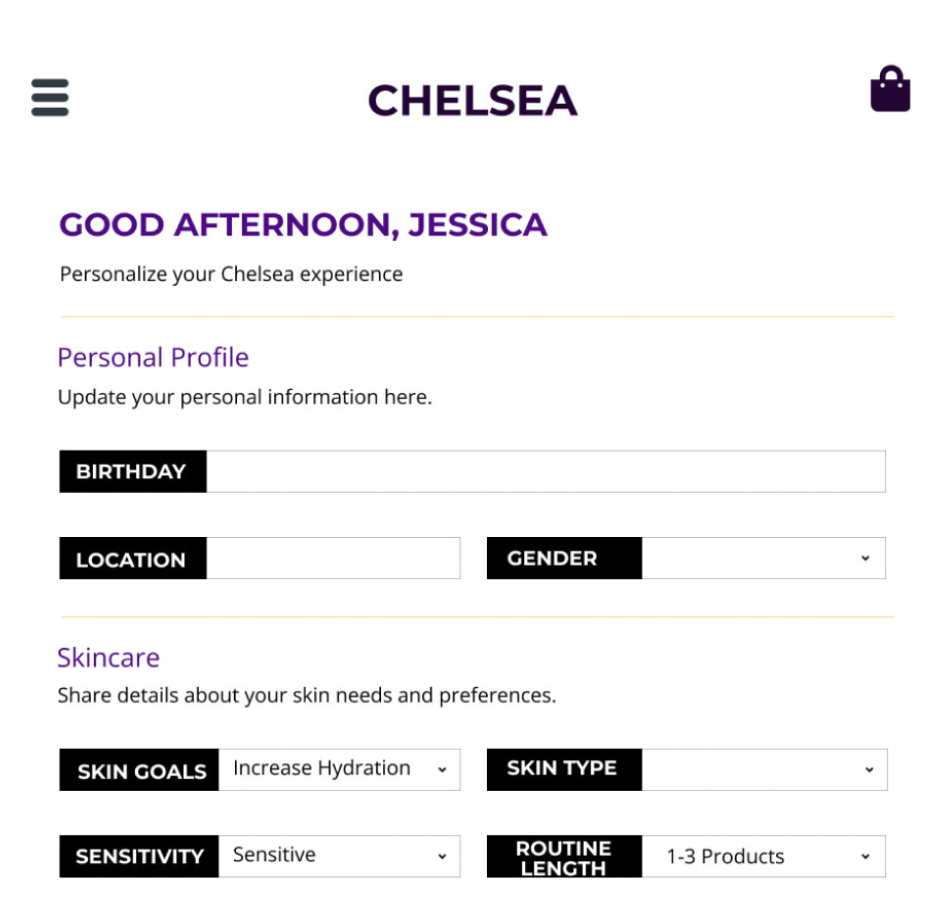Viewport: 939px width, 905px height.
Task: Open the Sensitivity dropdown set to Sensitive
Action: (x=340, y=856)
